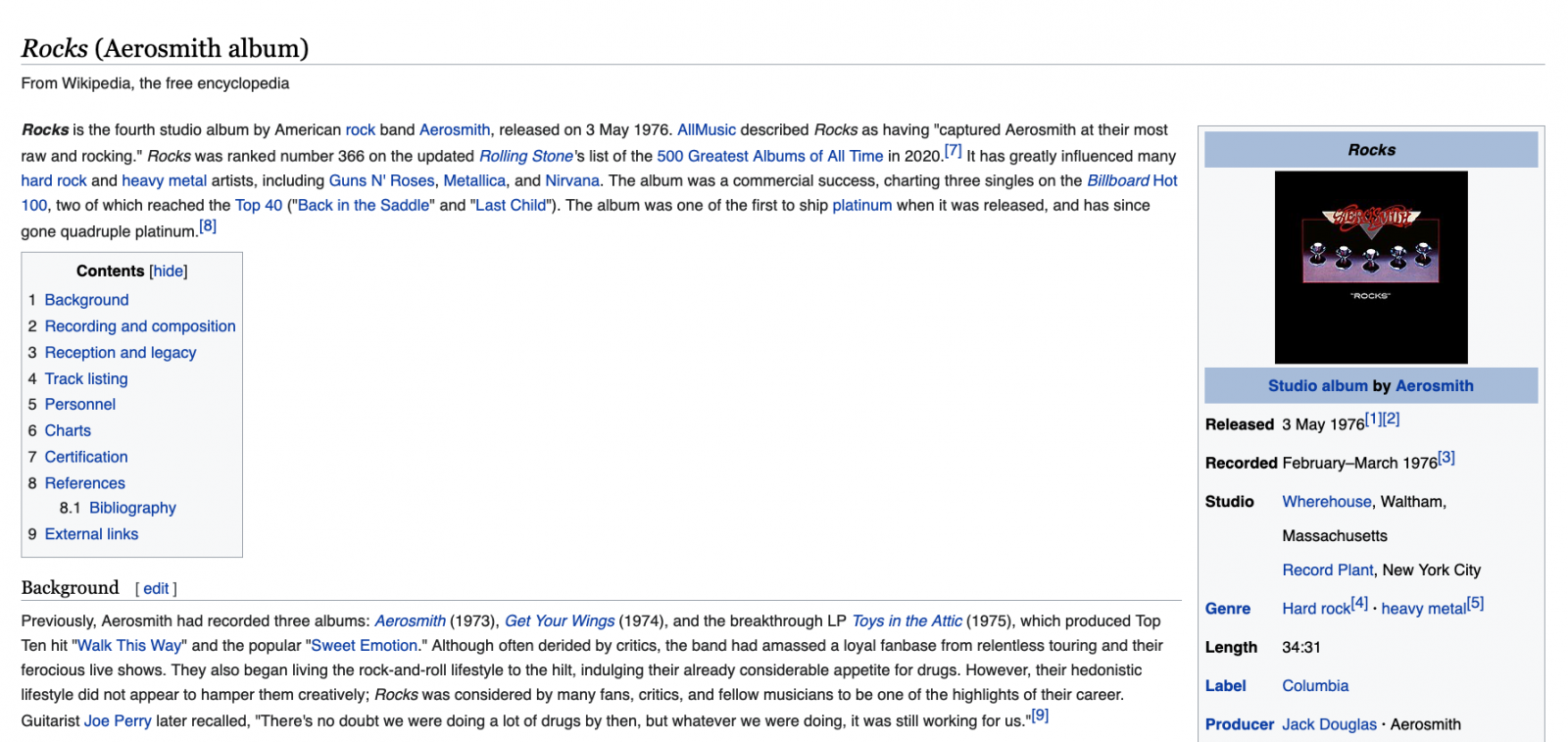Screen dimensions: 1568x742
Task: Go to Recording and composition section
Action: click(x=140, y=326)
